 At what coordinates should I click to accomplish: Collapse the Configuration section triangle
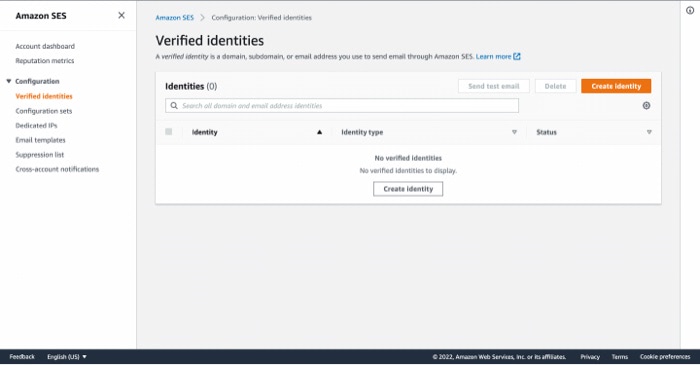point(8,81)
